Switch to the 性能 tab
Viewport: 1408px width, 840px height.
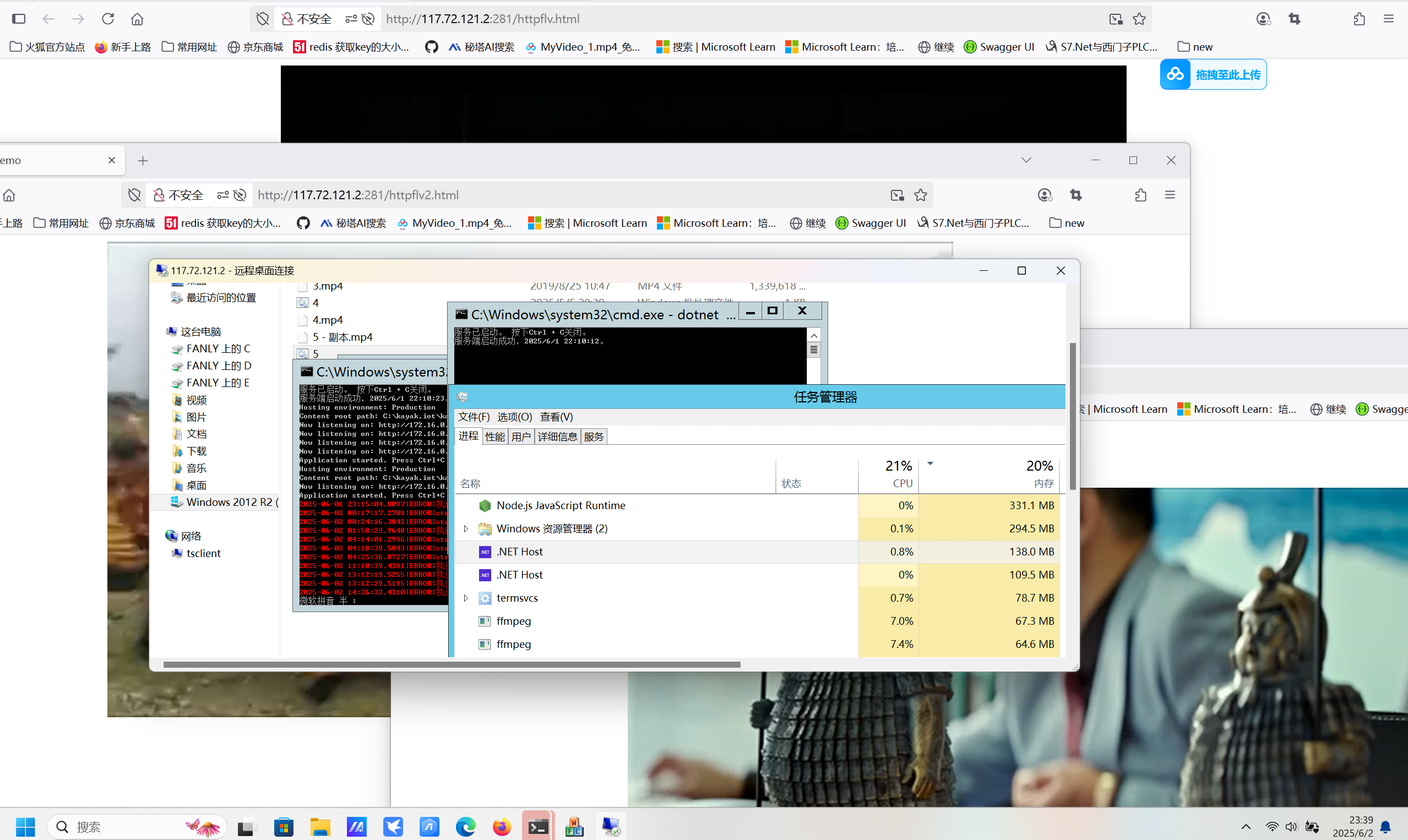point(494,437)
